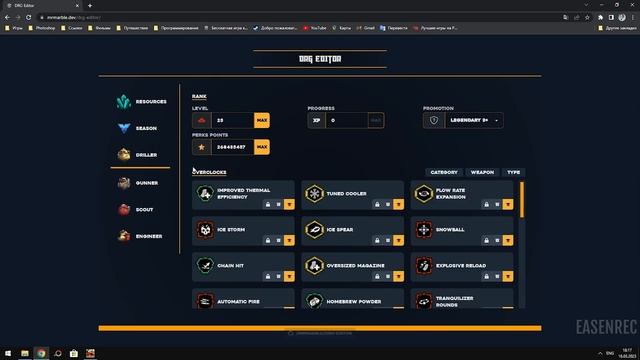Open the Season section icon
Image resolution: width=640 pixels, height=360 pixels.
pos(124,128)
